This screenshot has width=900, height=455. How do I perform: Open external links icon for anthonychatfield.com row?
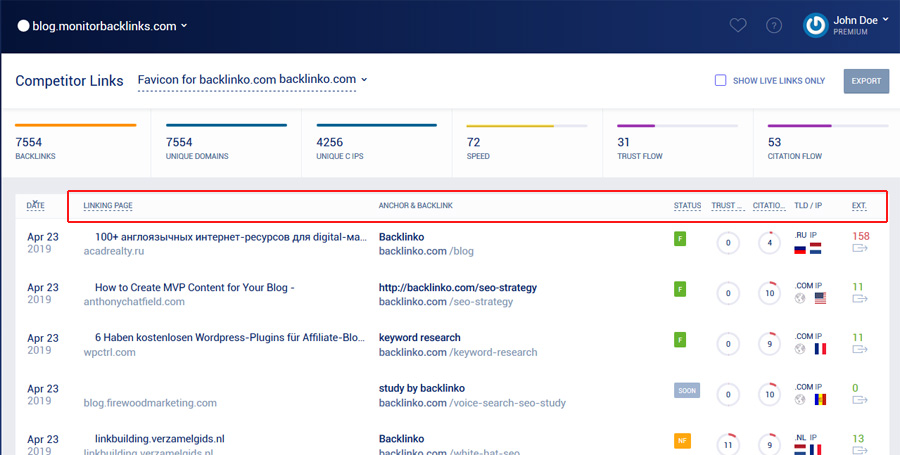tap(859, 299)
